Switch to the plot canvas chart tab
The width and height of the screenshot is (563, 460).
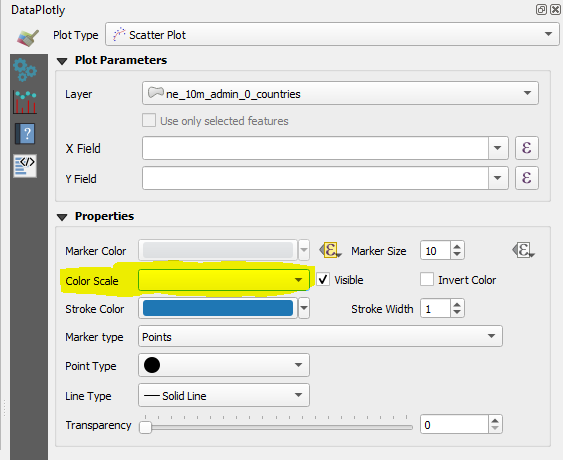click(x=25, y=102)
